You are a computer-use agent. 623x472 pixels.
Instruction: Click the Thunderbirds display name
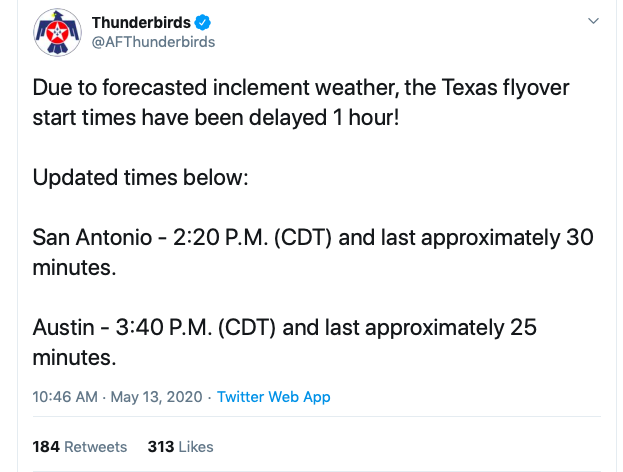[x=141, y=23]
